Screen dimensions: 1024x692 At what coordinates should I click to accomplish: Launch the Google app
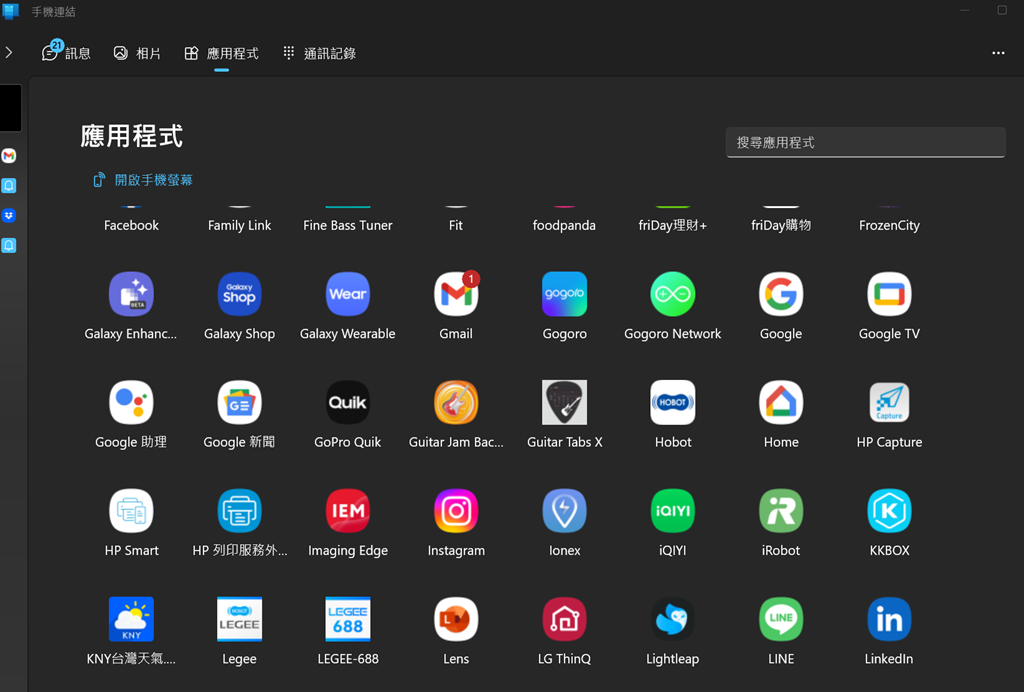[781, 294]
